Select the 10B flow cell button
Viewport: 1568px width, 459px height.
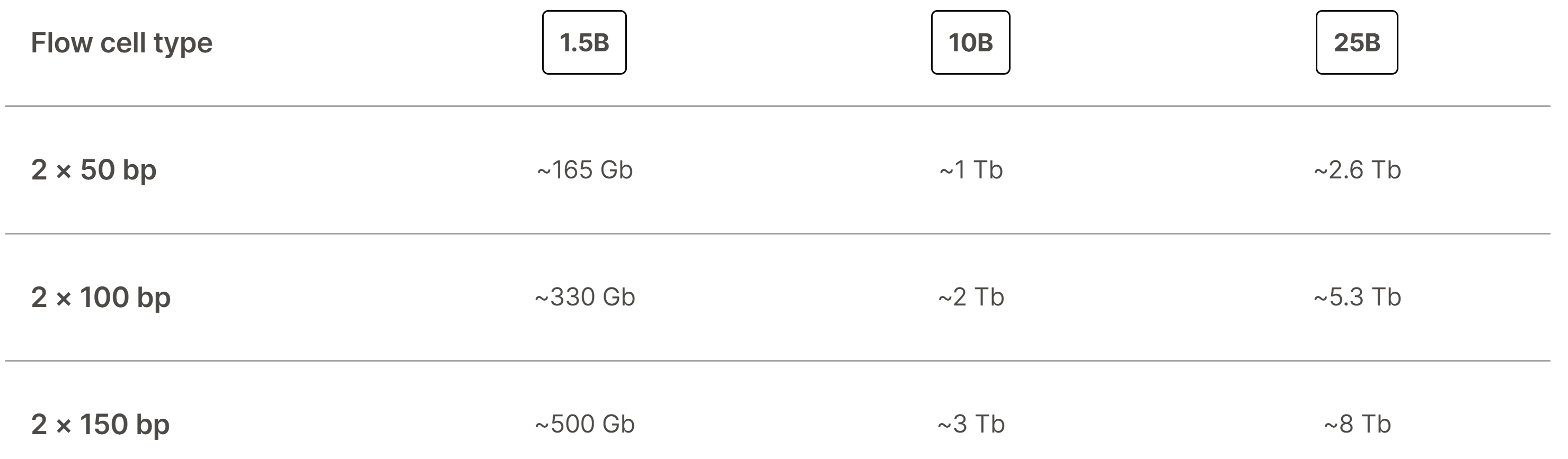pyautogui.click(x=970, y=42)
